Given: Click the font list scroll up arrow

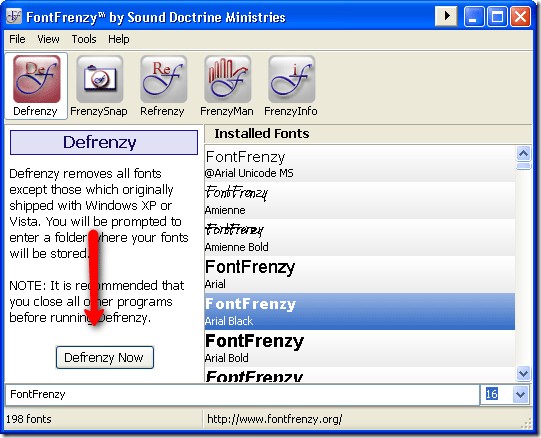Looking at the screenshot, I should 523,154.
